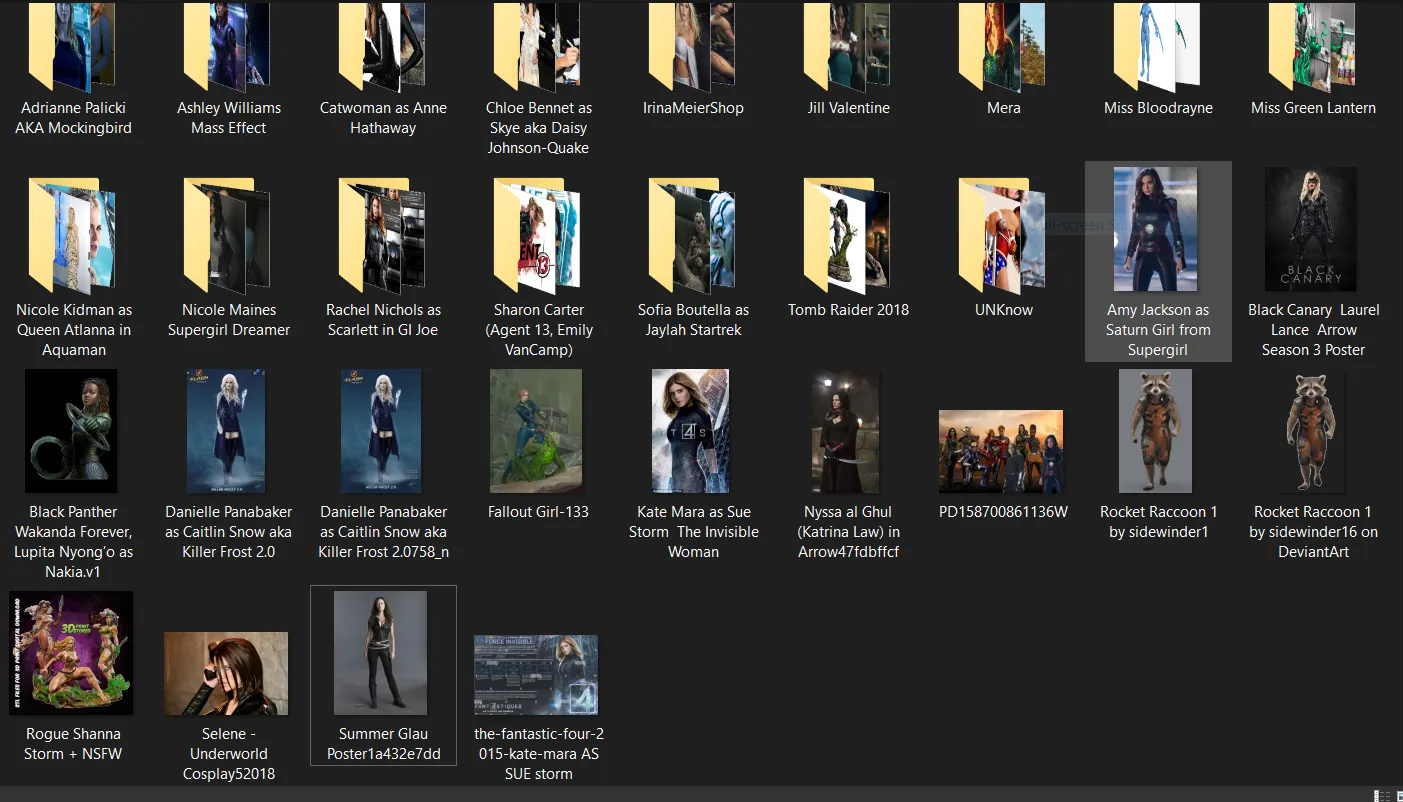The height and width of the screenshot is (802, 1403).
Task: Switch to details view in status bar
Action: (1383, 795)
